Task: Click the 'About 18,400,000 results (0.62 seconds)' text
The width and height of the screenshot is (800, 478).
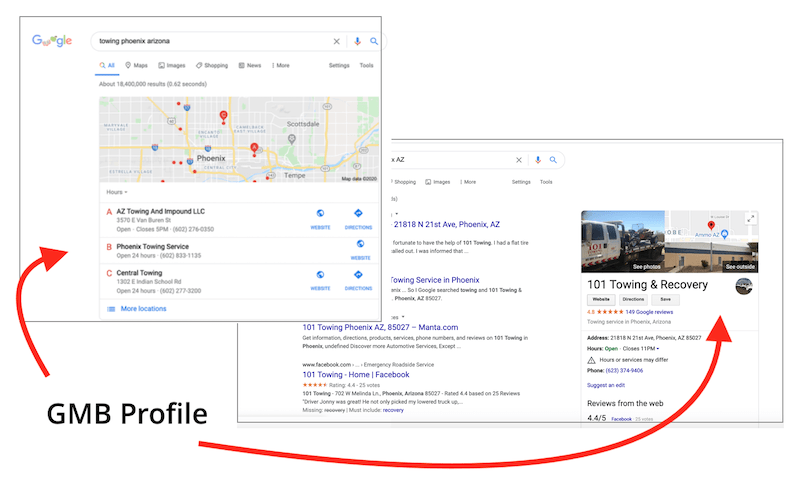Action: tap(153, 84)
